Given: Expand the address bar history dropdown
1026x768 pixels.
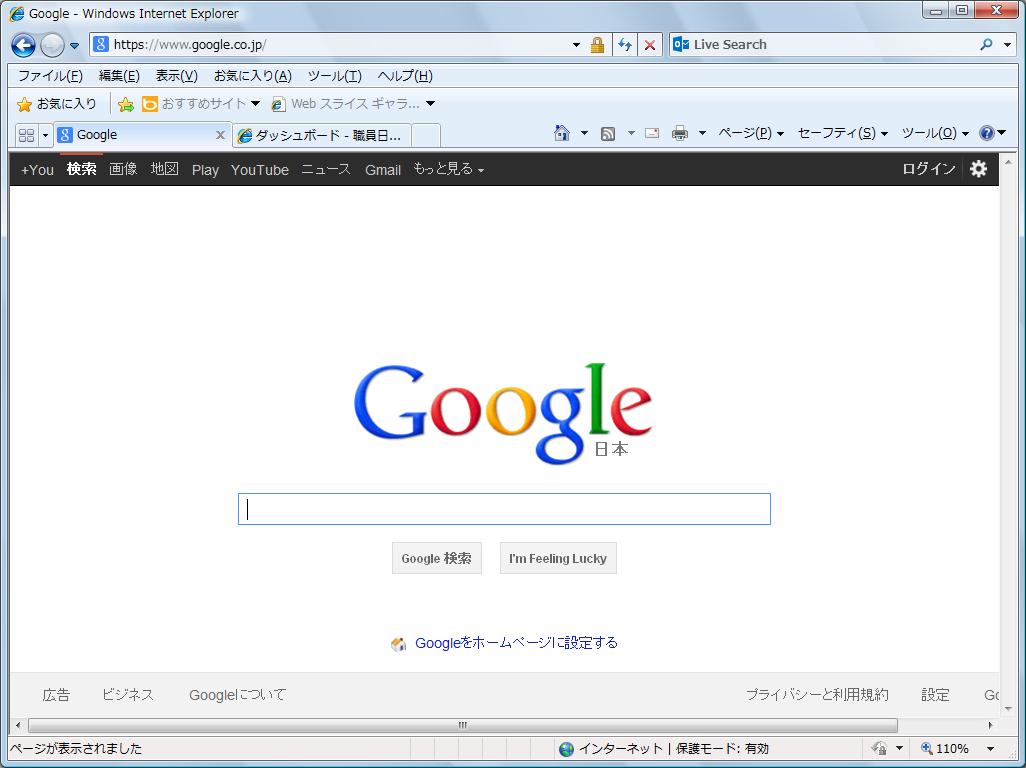Looking at the screenshot, I should coord(576,44).
